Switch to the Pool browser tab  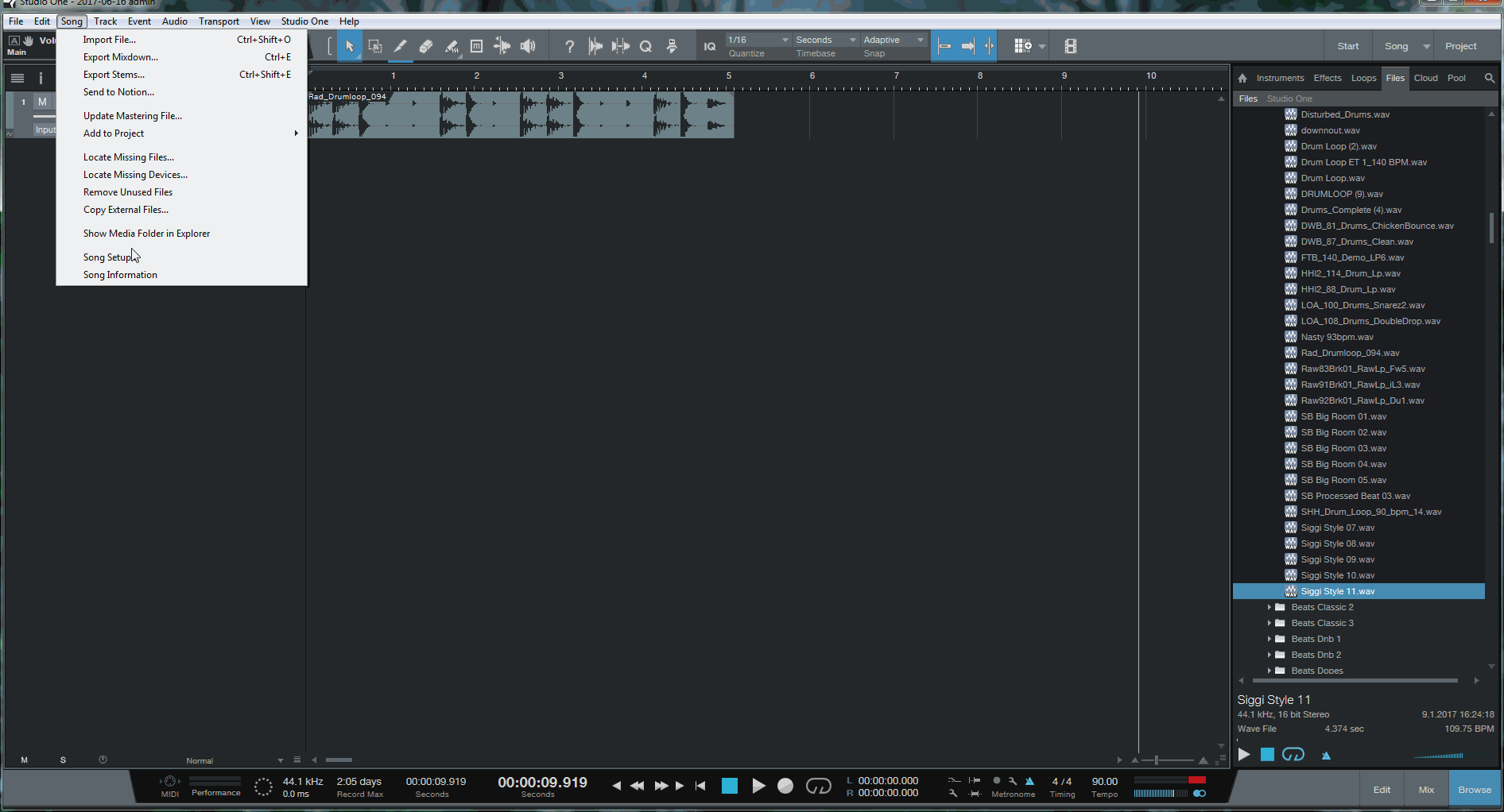(1456, 78)
